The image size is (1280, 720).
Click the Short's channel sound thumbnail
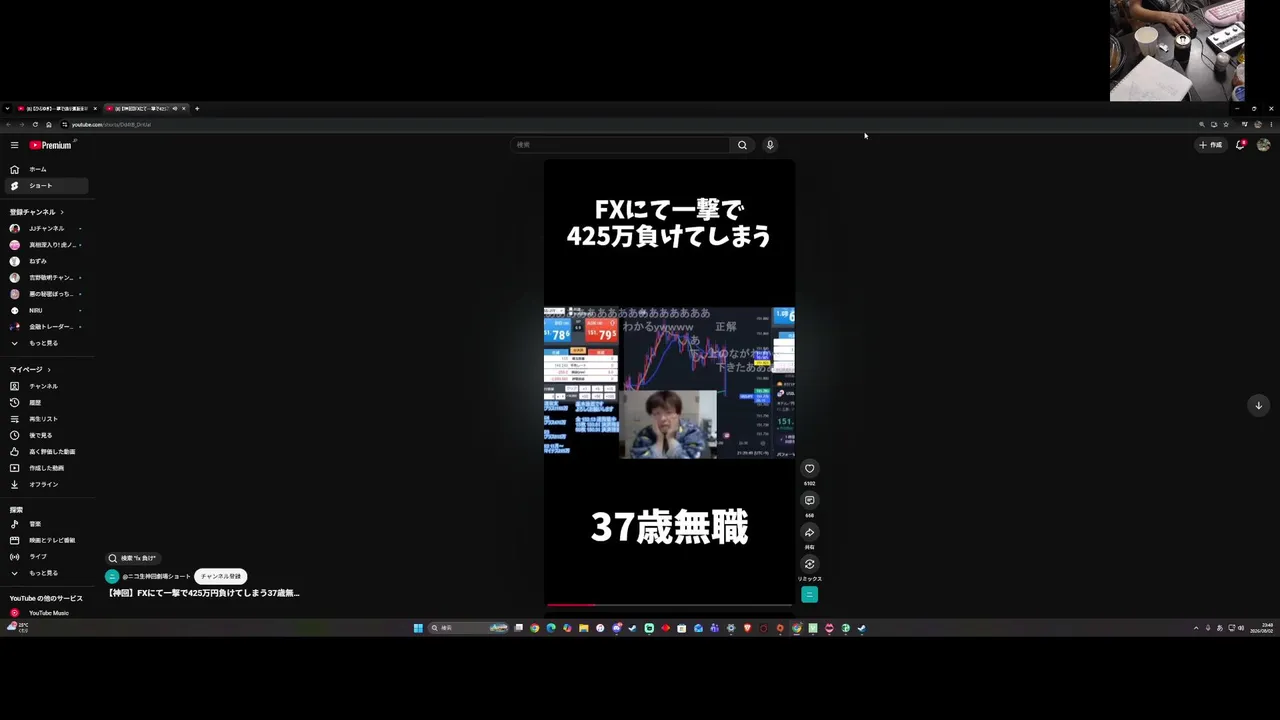[x=810, y=595]
